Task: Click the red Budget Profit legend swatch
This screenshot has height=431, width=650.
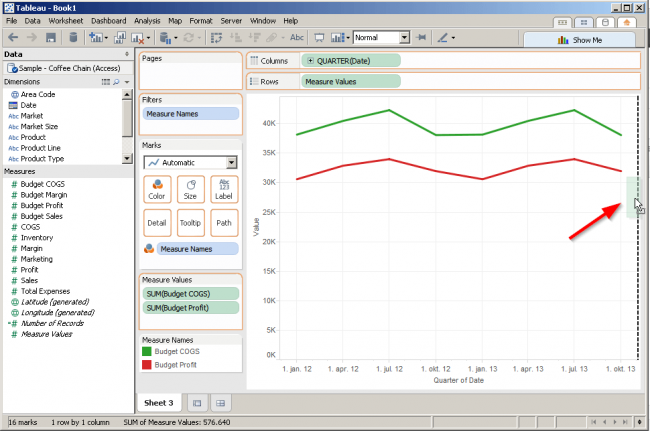Action: click(x=147, y=365)
